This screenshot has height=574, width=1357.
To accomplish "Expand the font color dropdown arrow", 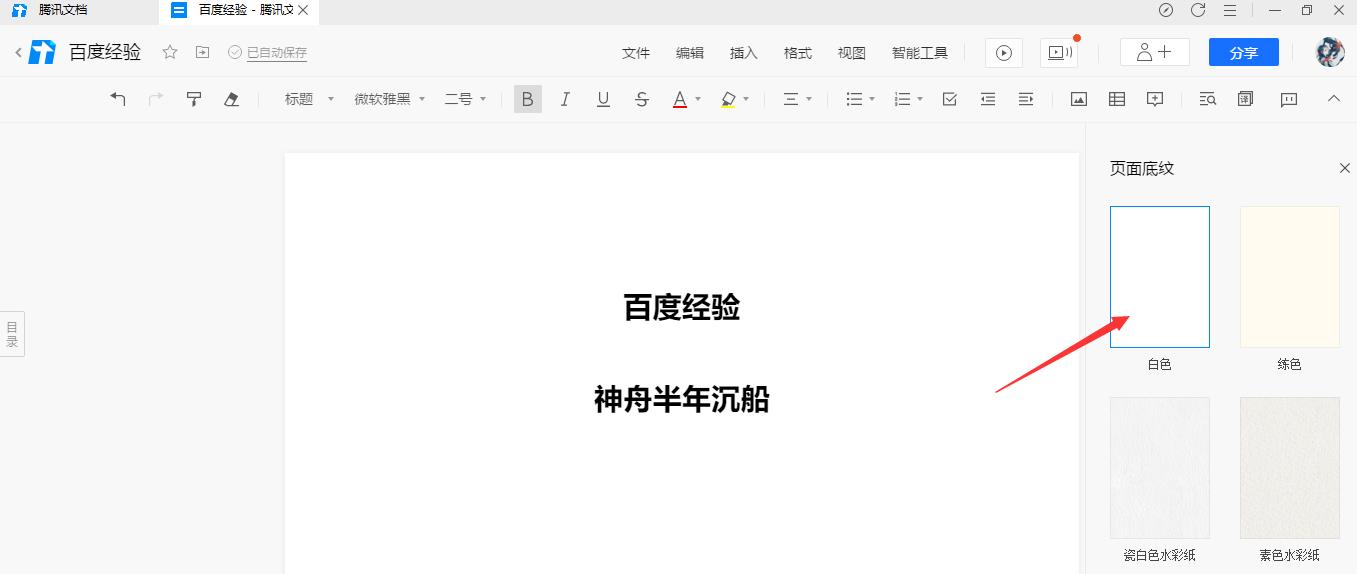I will click(x=698, y=99).
